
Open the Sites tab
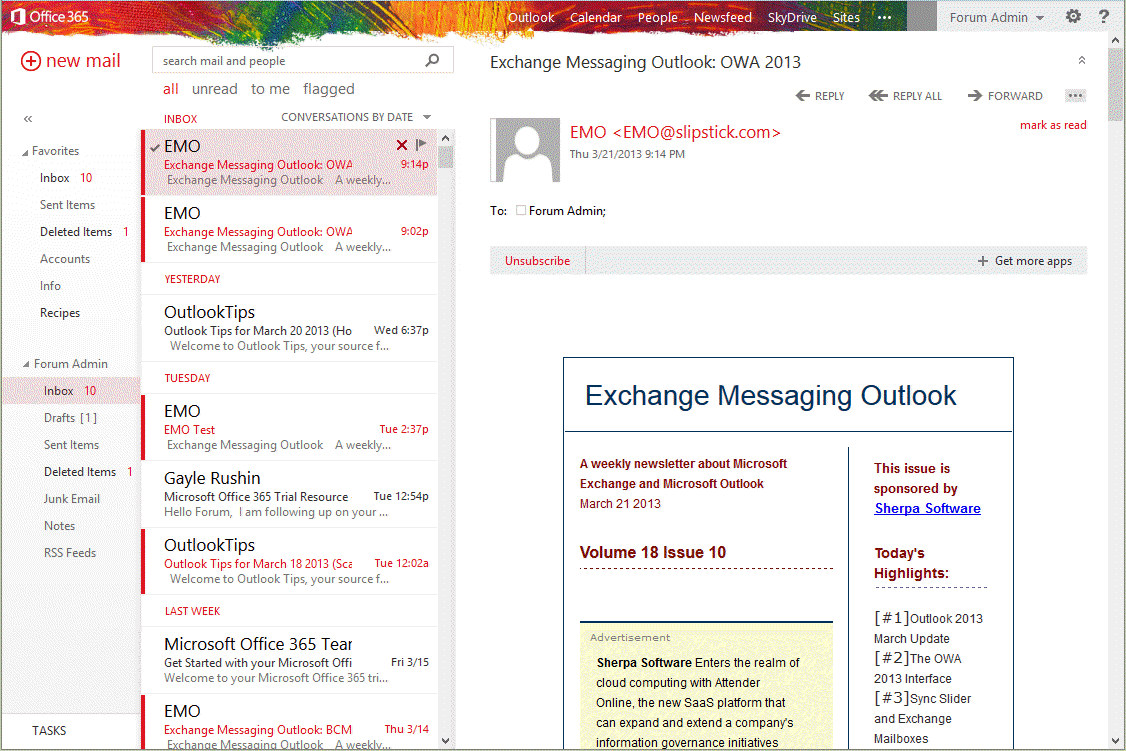[846, 17]
